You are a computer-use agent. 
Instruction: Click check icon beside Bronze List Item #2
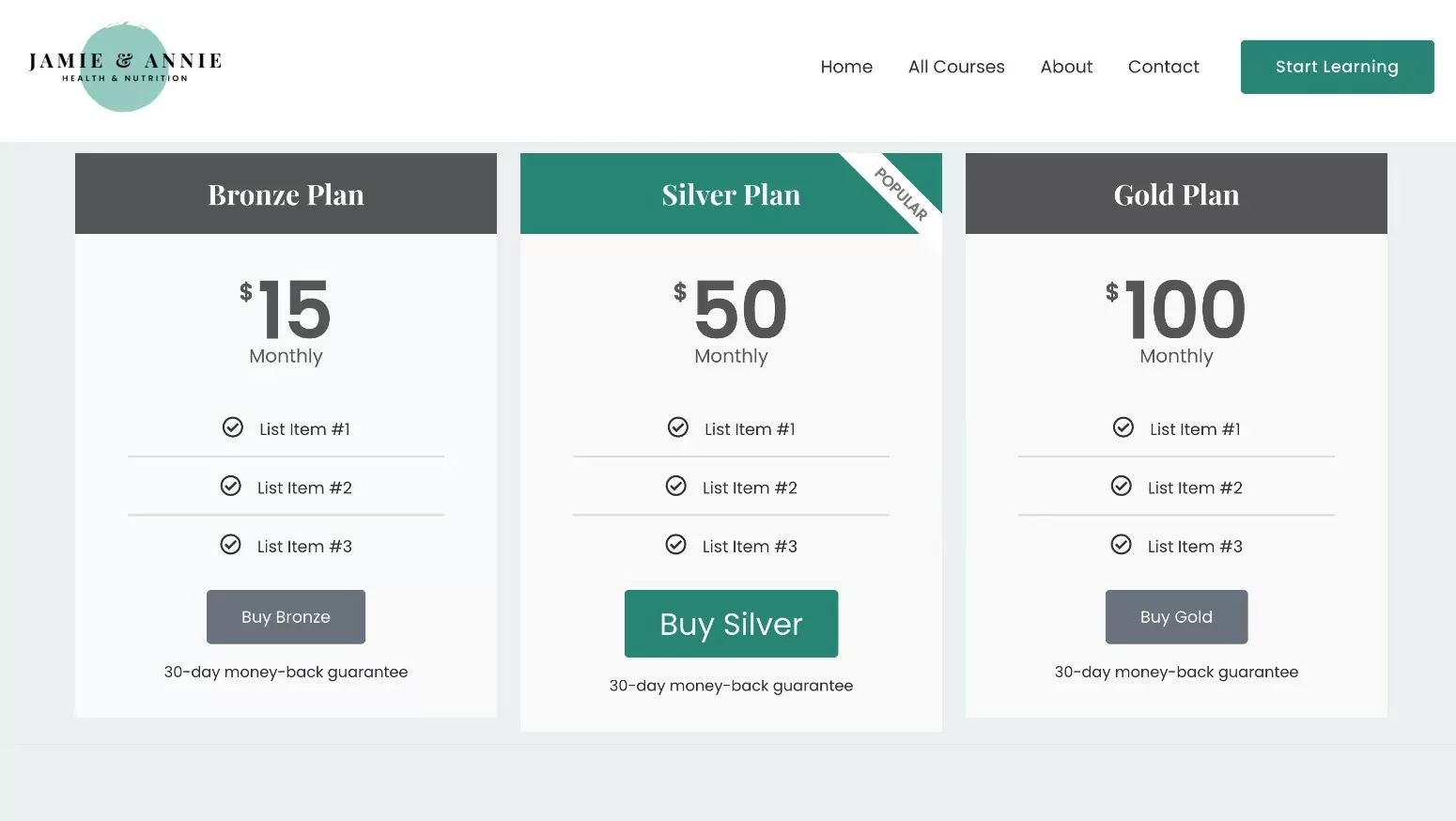point(231,486)
